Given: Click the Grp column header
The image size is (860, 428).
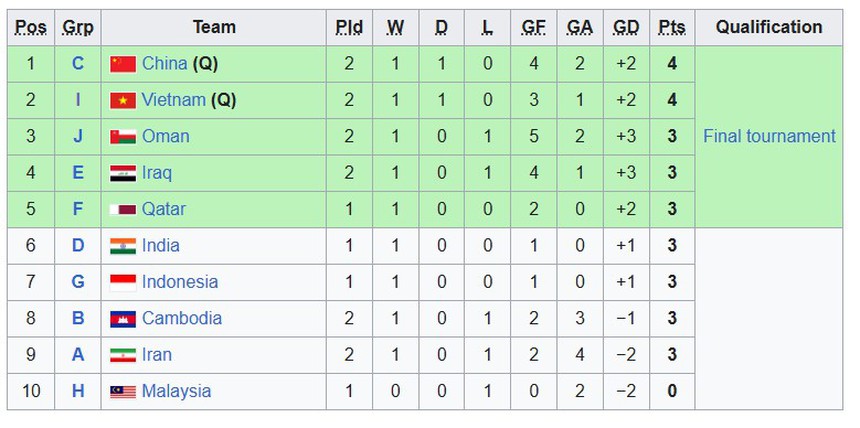Looking at the screenshot, I should click(78, 27).
